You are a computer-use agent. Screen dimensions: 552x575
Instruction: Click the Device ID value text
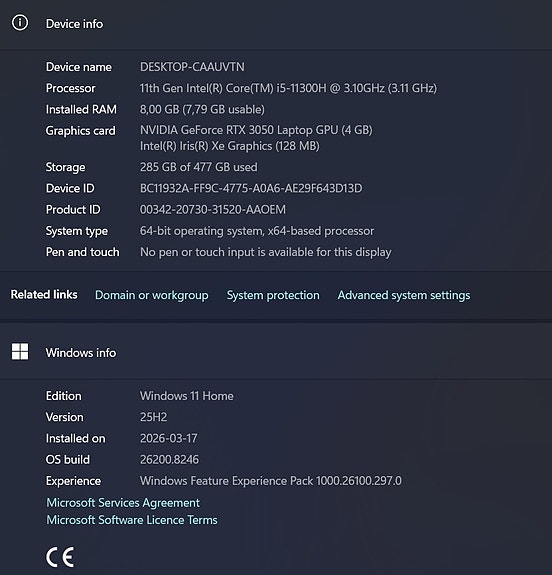point(251,188)
